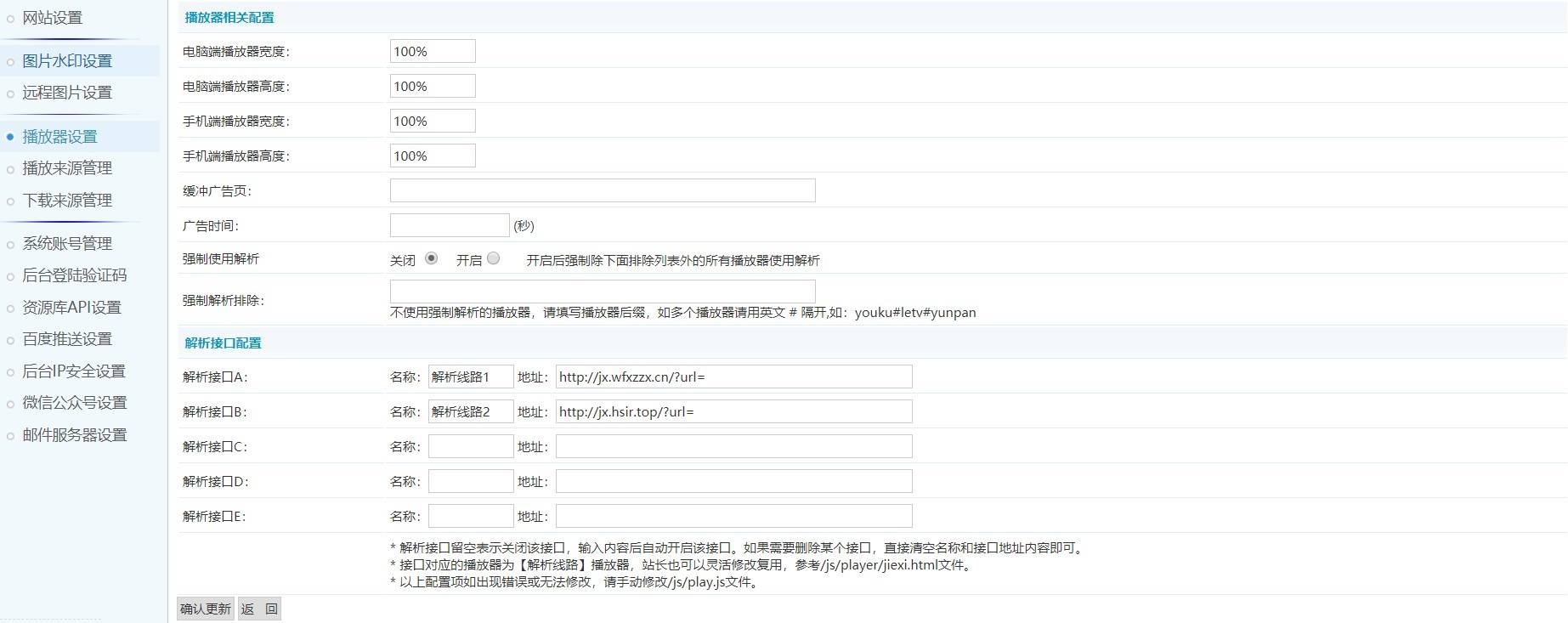Image resolution: width=1568 pixels, height=623 pixels.
Task: Click the 电脑端播放器宽度 input field
Action: pyautogui.click(x=433, y=51)
